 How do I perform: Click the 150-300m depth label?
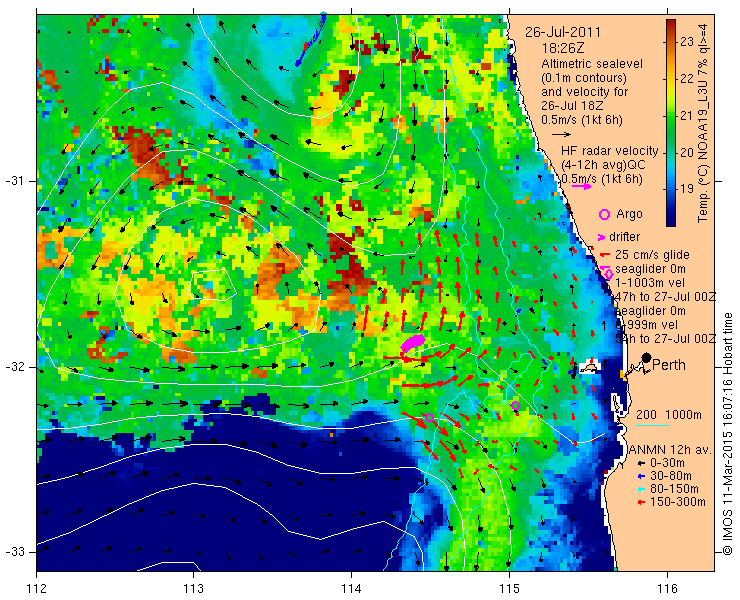(678, 502)
